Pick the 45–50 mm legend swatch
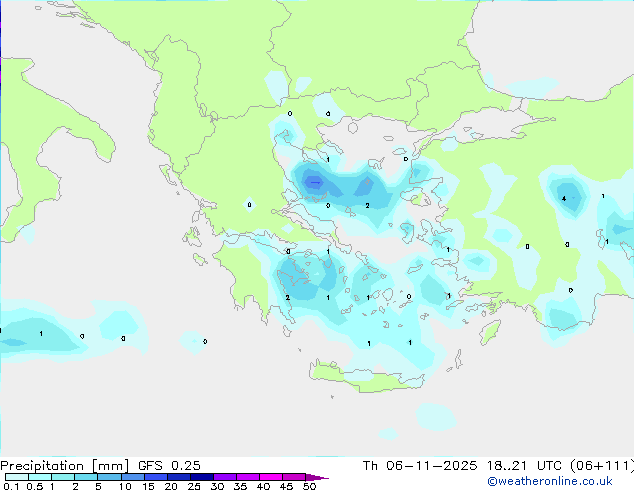This screenshot has width=634, height=490. pyautogui.click(x=294, y=477)
